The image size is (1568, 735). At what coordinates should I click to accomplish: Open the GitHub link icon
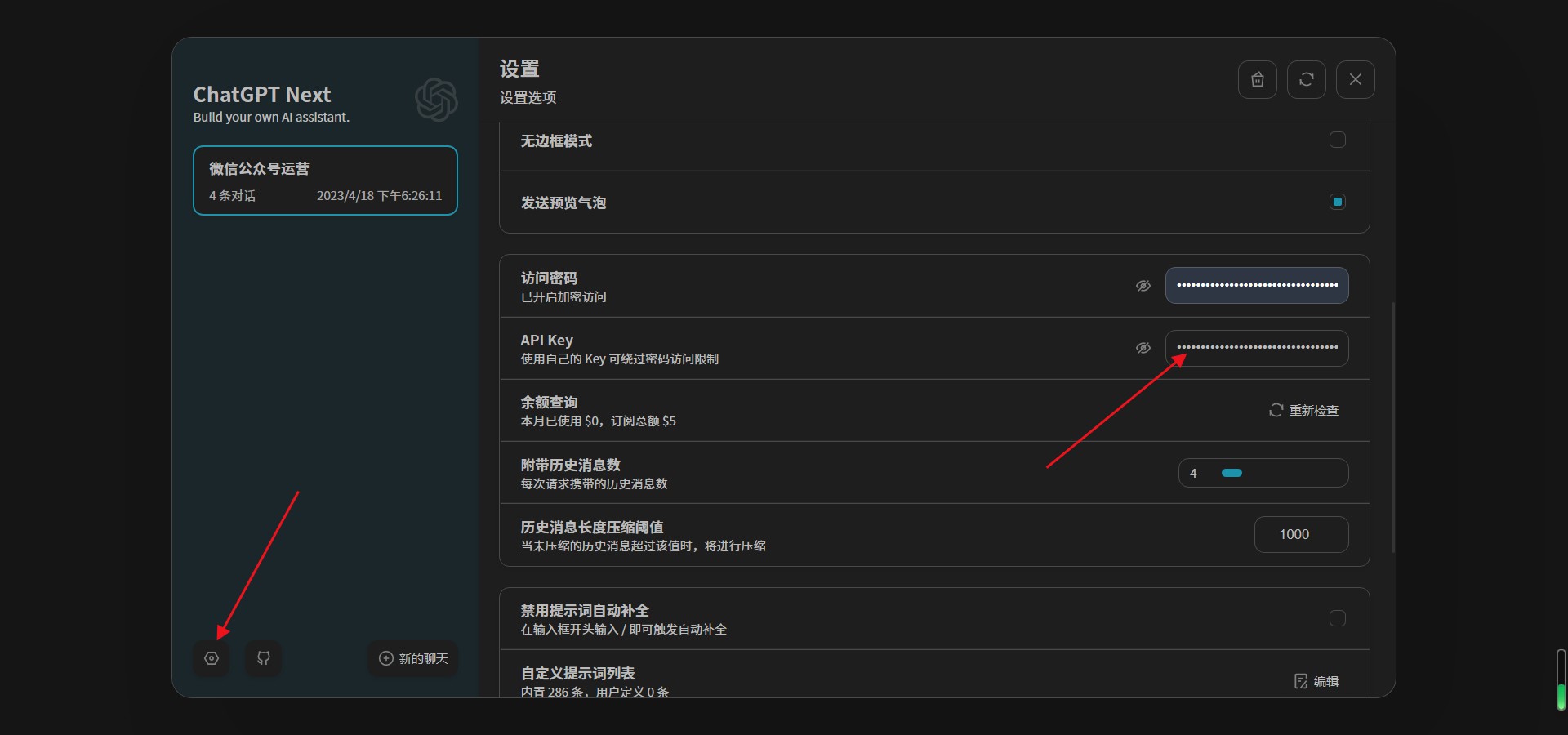pos(264,658)
